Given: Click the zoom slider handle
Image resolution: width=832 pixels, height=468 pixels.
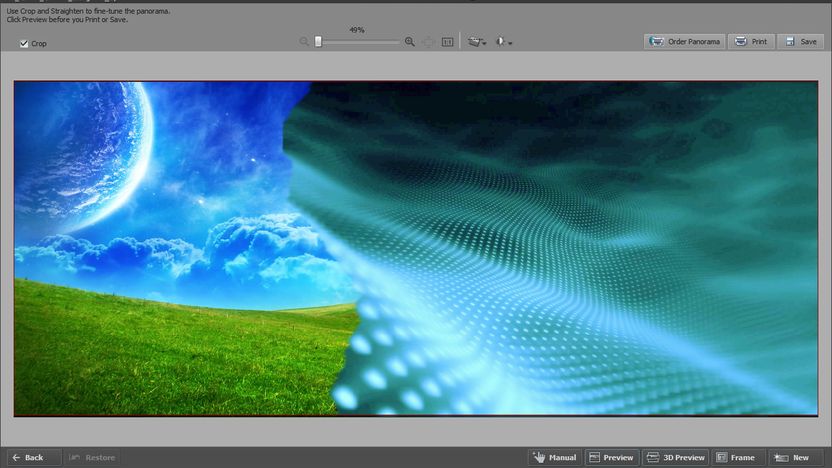Looking at the screenshot, I should click(318, 41).
